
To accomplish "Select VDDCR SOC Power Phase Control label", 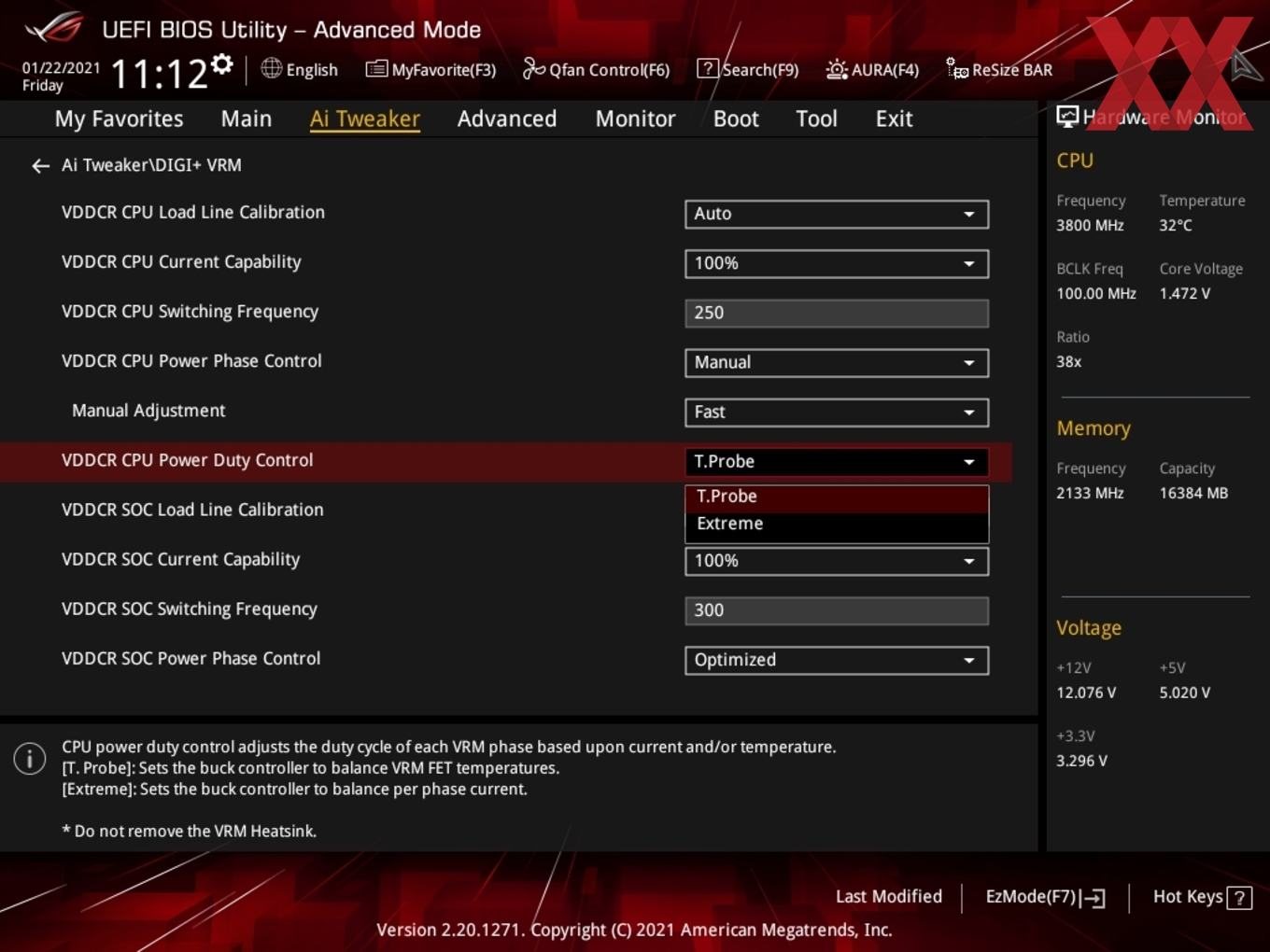I will 190,658.
